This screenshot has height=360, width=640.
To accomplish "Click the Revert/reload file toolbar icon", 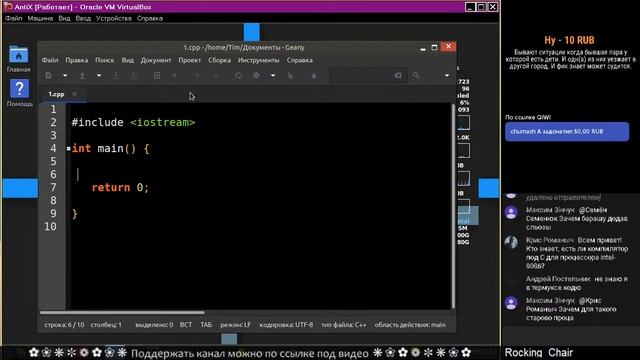I will coord(157,76).
